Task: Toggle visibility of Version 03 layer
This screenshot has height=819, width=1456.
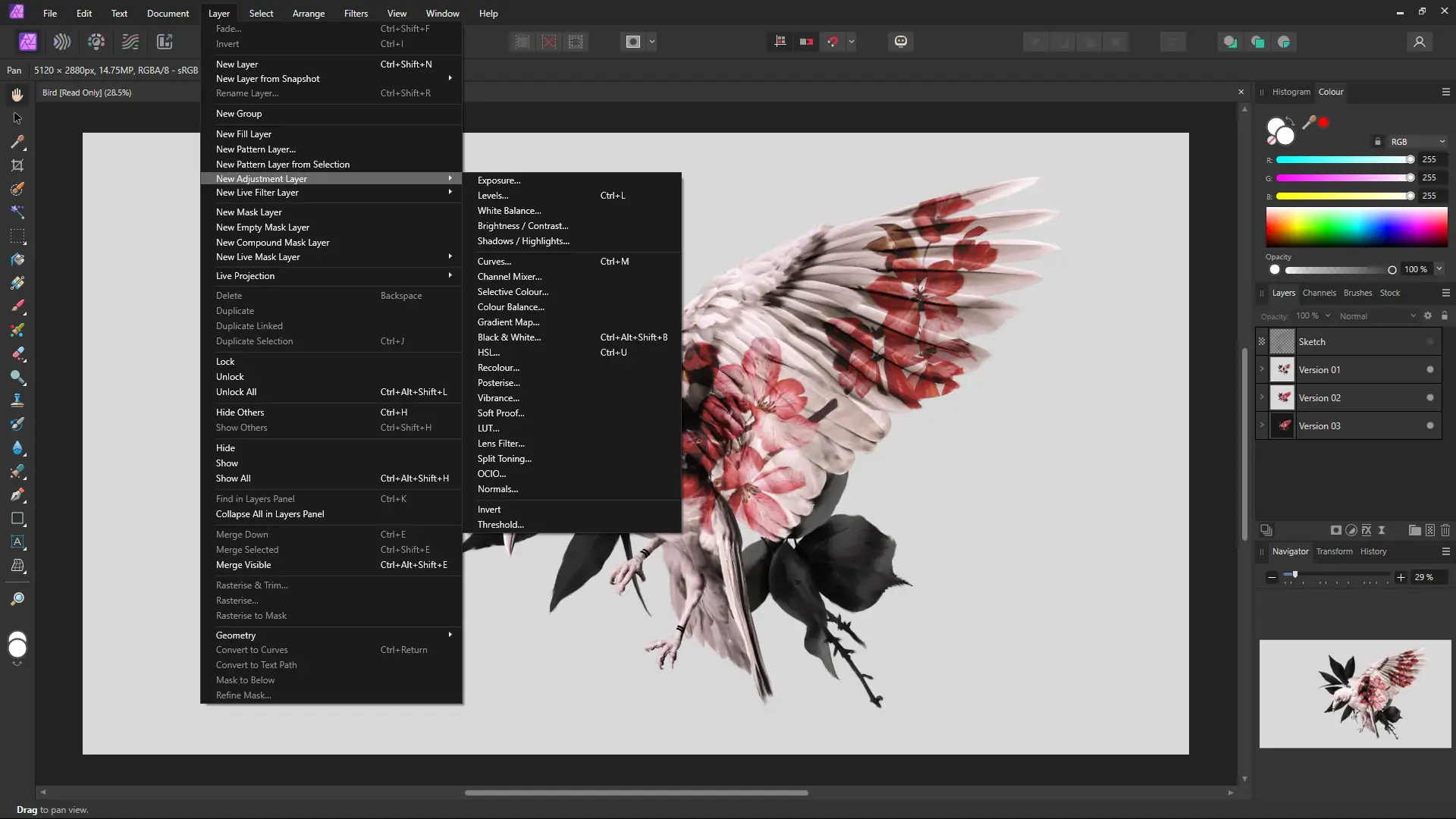Action: [1430, 426]
